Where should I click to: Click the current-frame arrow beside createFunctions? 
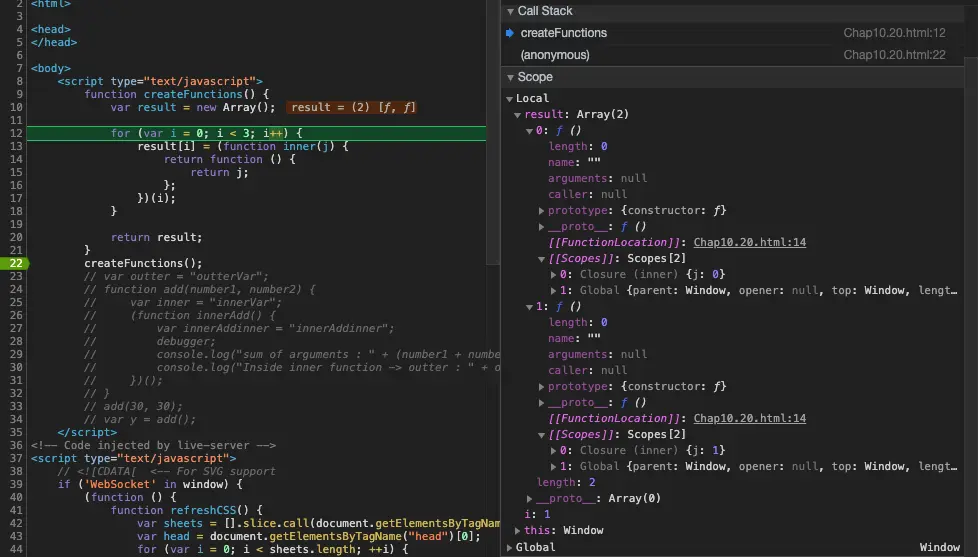pyautogui.click(x=510, y=33)
